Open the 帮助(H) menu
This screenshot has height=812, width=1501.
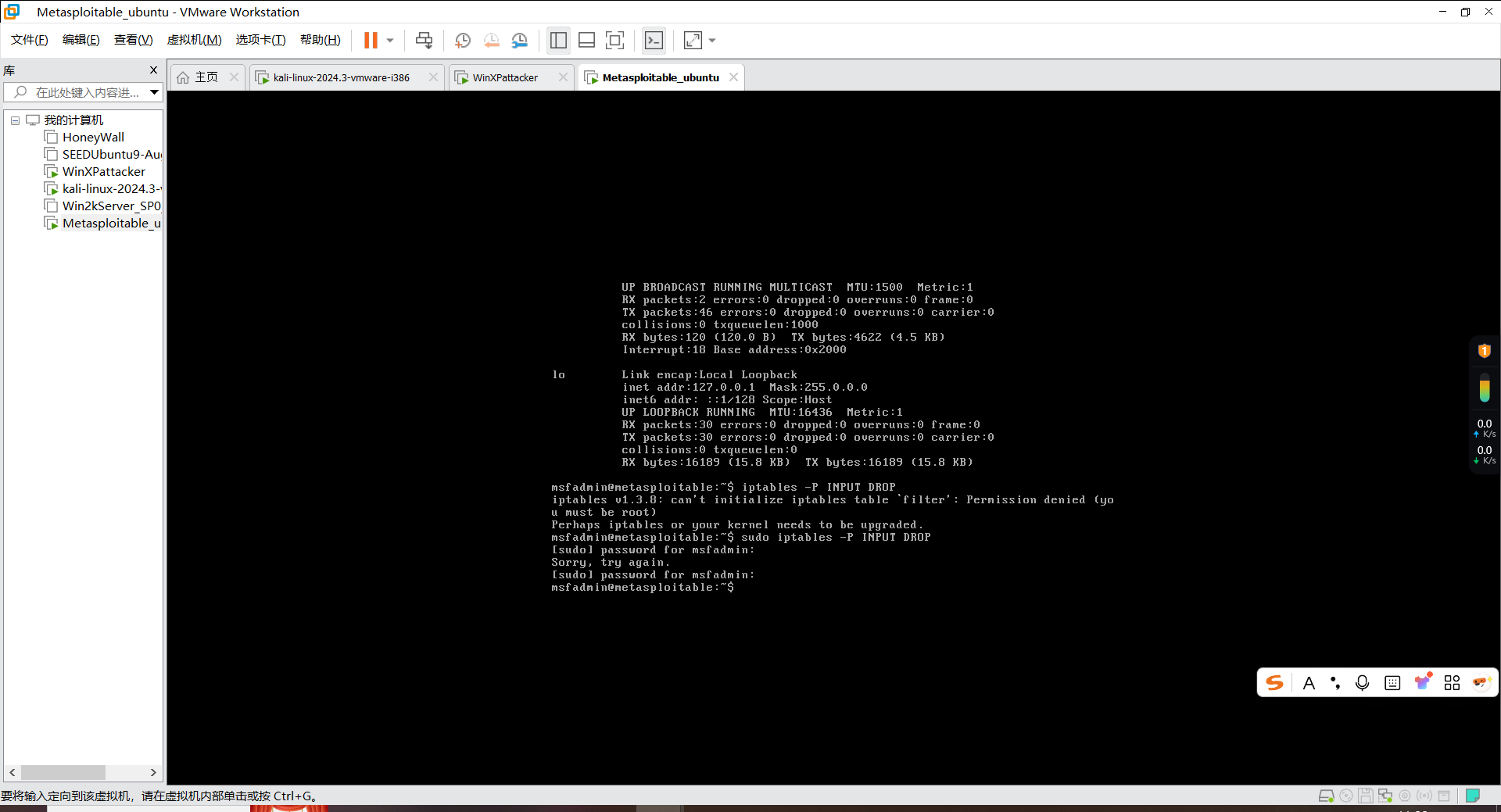click(x=321, y=40)
